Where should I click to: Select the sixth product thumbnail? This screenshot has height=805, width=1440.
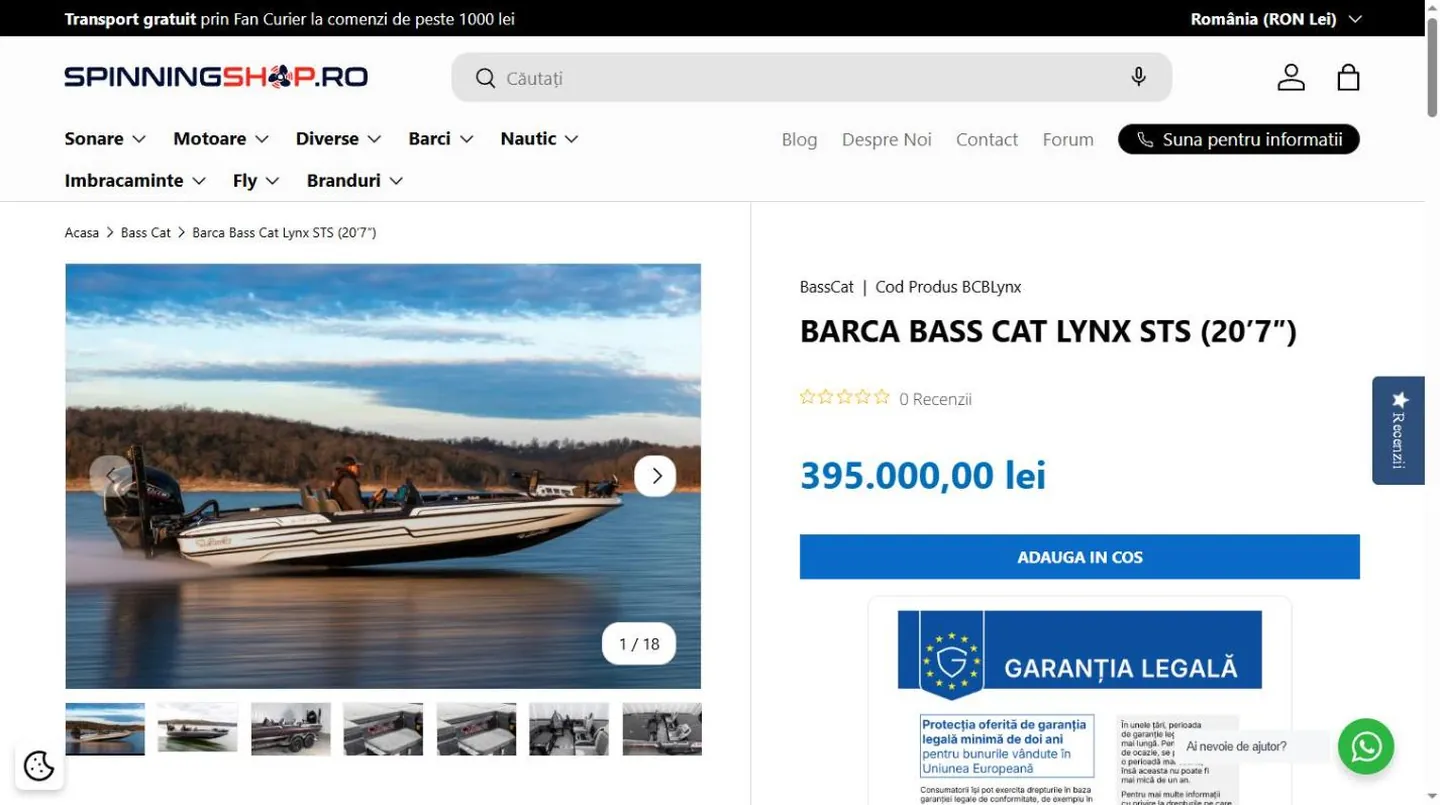[x=569, y=729]
